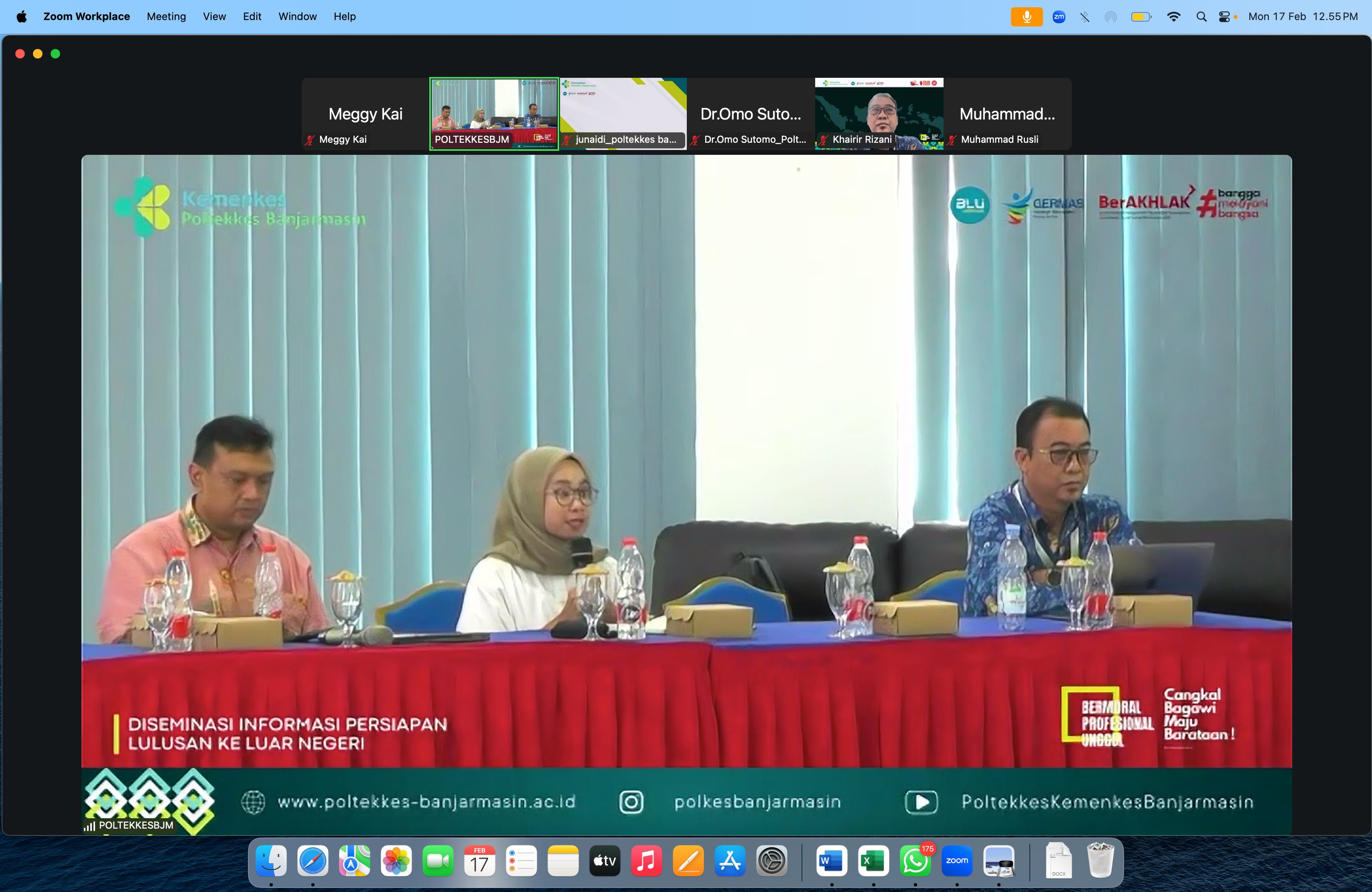Expand the Window menu

[297, 17]
